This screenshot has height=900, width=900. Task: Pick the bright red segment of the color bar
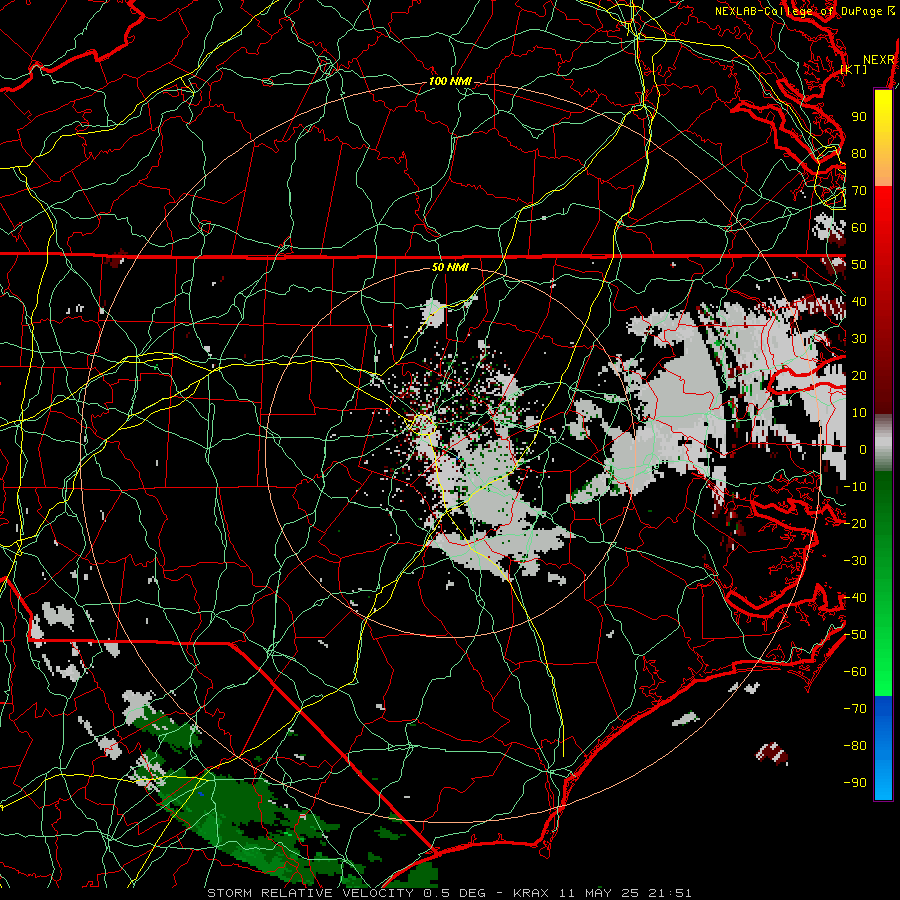click(883, 210)
